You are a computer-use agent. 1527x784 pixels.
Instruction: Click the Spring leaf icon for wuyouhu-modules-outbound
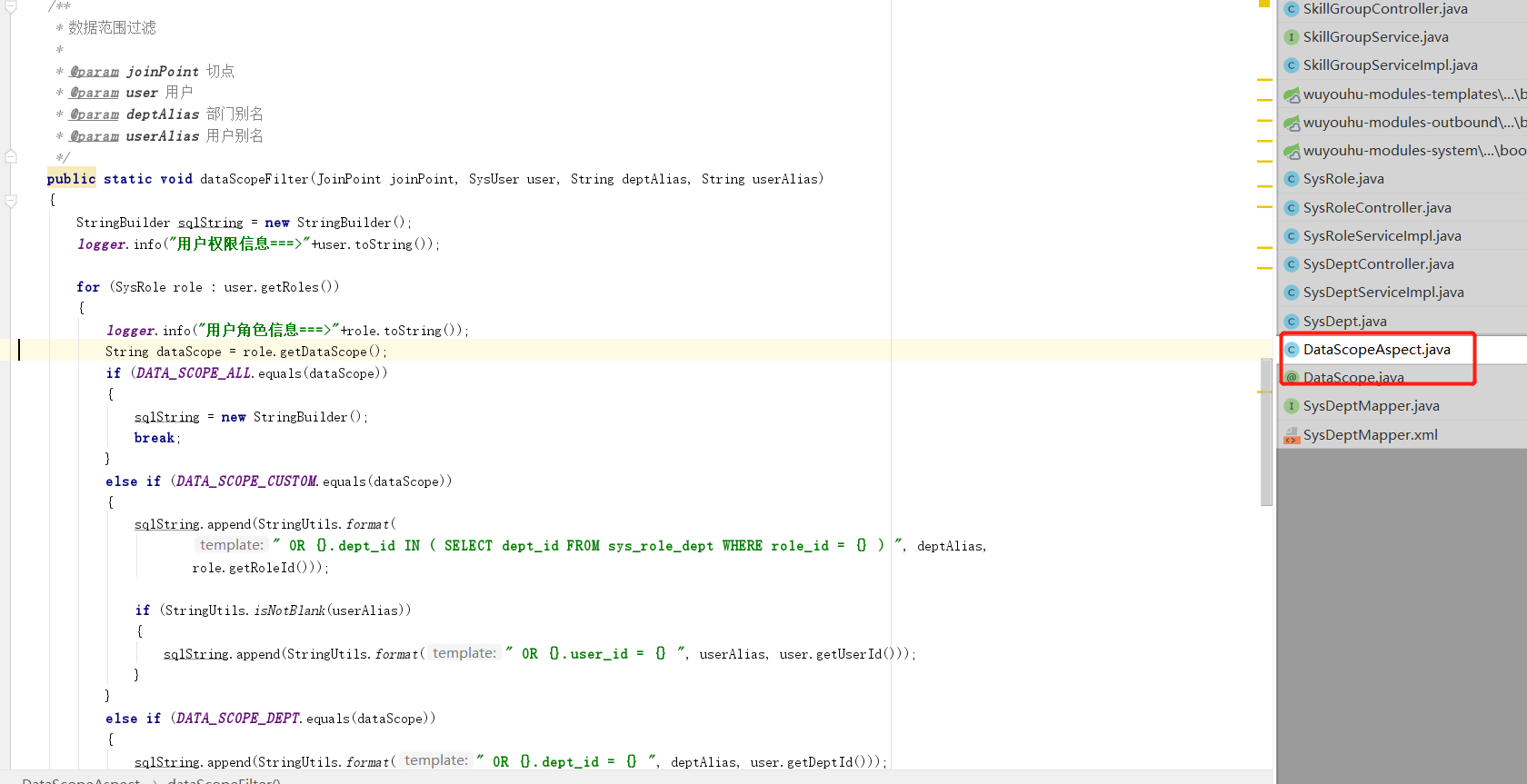[1291, 123]
